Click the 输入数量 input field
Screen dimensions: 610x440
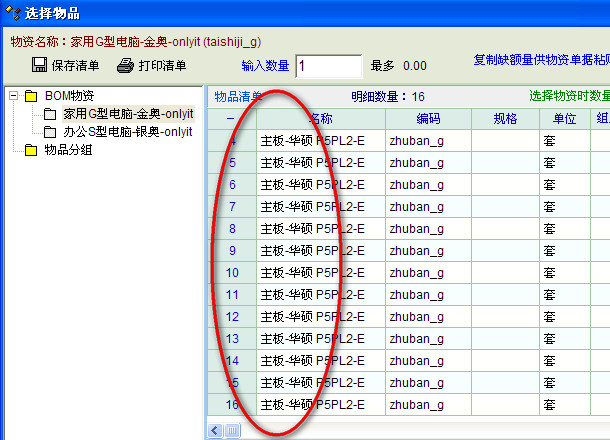(x=328, y=66)
